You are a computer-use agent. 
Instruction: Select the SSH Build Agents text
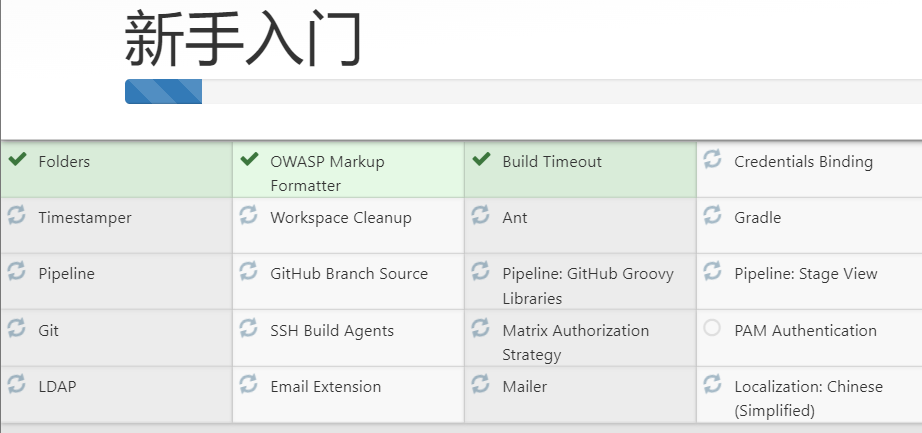point(332,331)
